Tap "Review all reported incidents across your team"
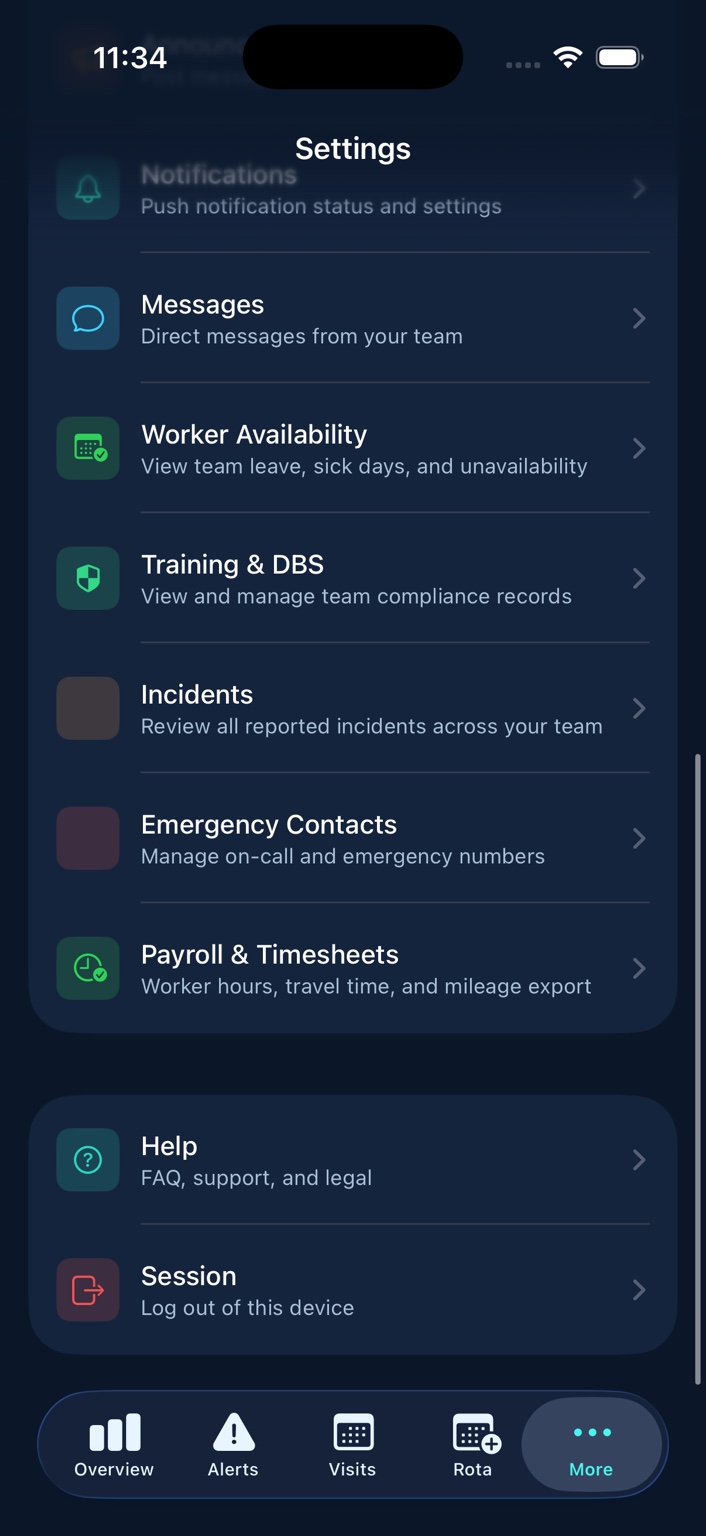 (372, 726)
